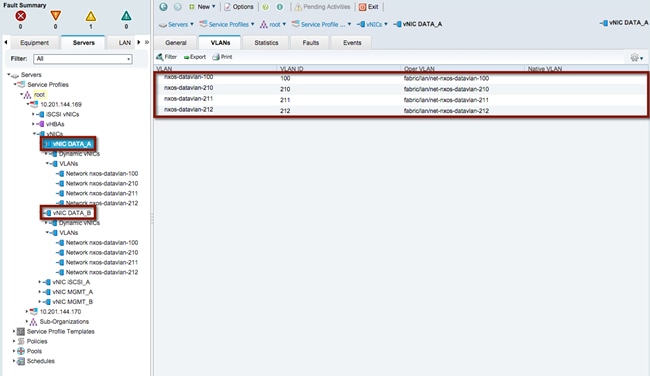Open the Options dialog
The height and width of the screenshot is (376, 650).
[x=239, y=7]
